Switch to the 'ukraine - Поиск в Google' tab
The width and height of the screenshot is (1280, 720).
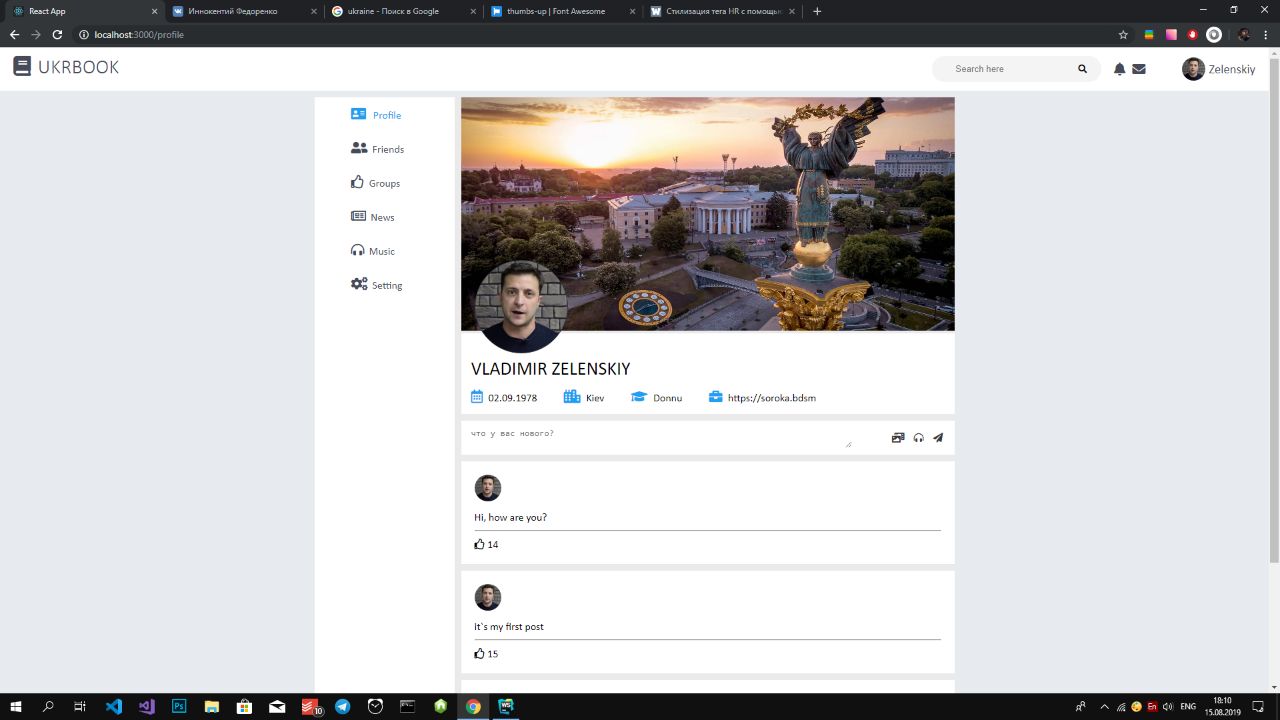[x=403, y=11]
